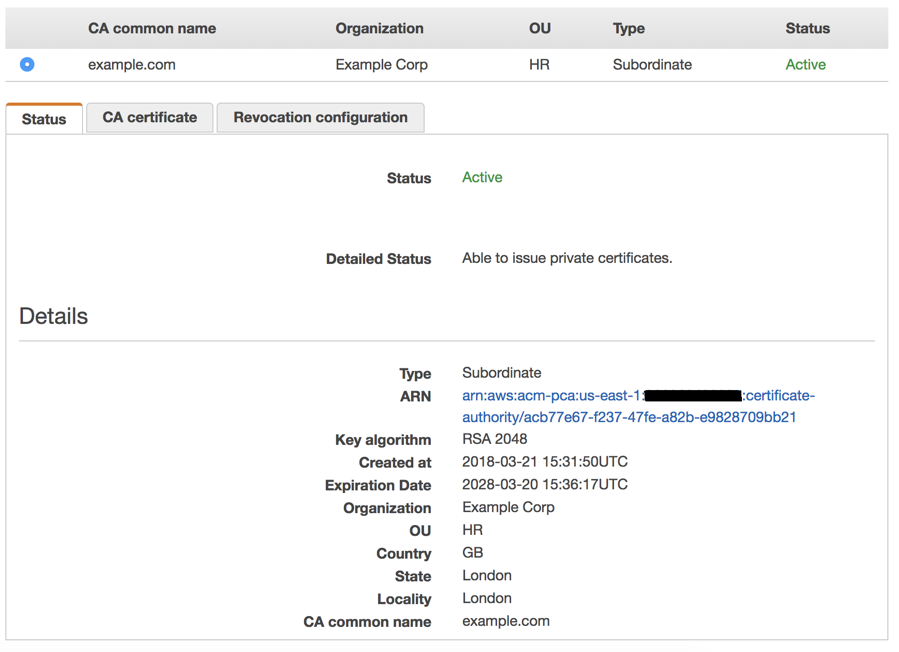Click the Organization column header
This screenshot has height=652, width=899.
click(379, 28)
